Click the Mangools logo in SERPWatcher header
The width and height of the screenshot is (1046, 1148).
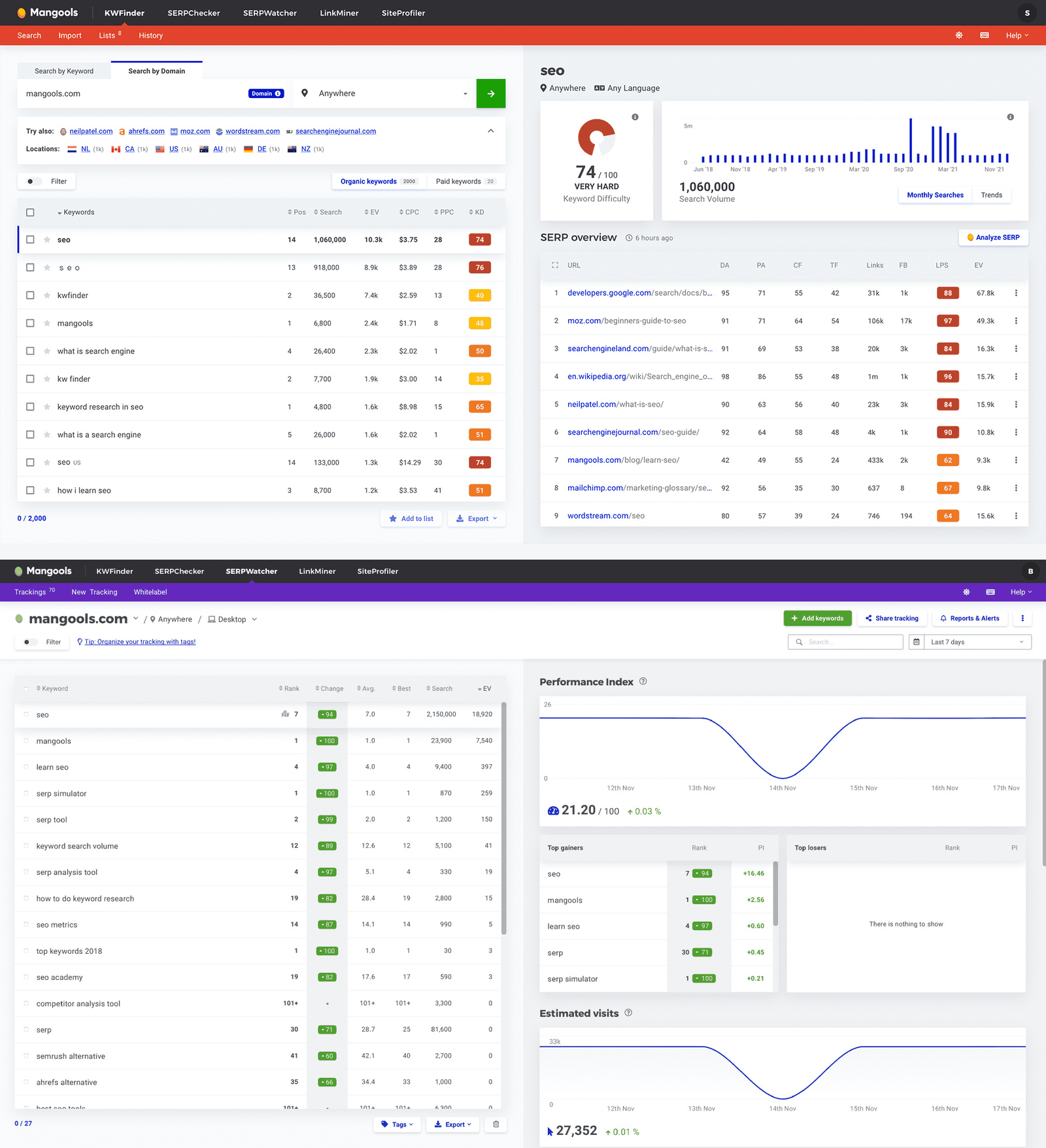click(43, 571)
